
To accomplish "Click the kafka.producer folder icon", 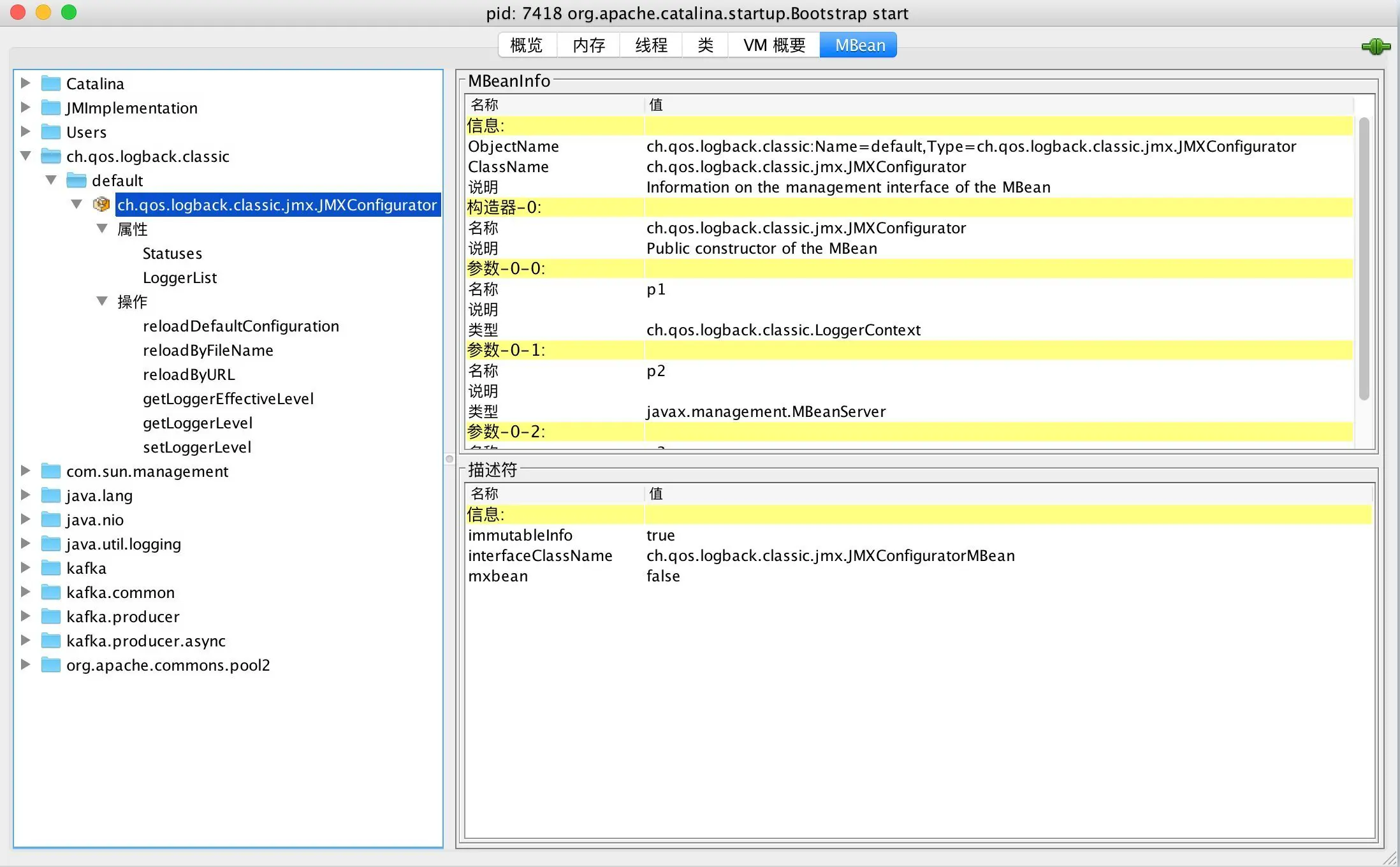I will pyautogui.click(x=51, y=616).
